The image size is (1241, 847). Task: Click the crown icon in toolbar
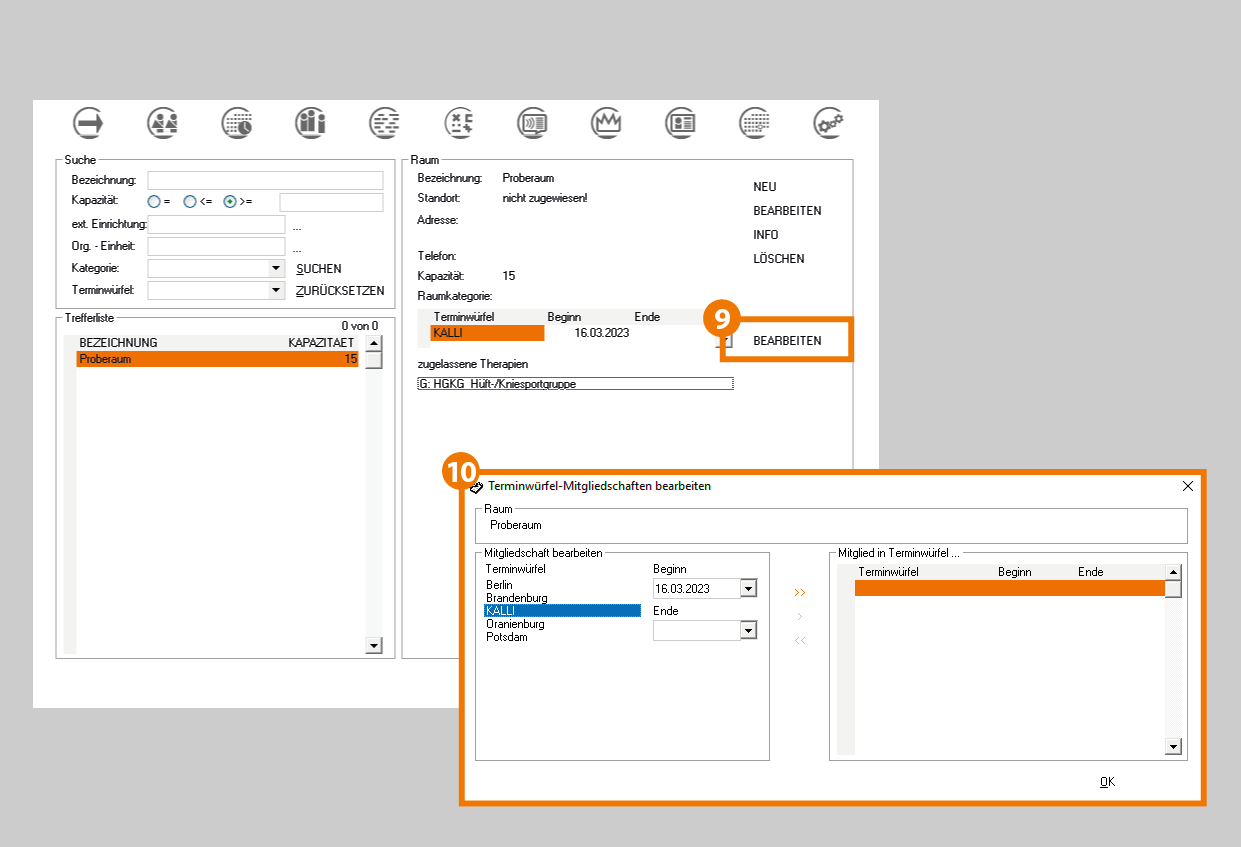607,122
